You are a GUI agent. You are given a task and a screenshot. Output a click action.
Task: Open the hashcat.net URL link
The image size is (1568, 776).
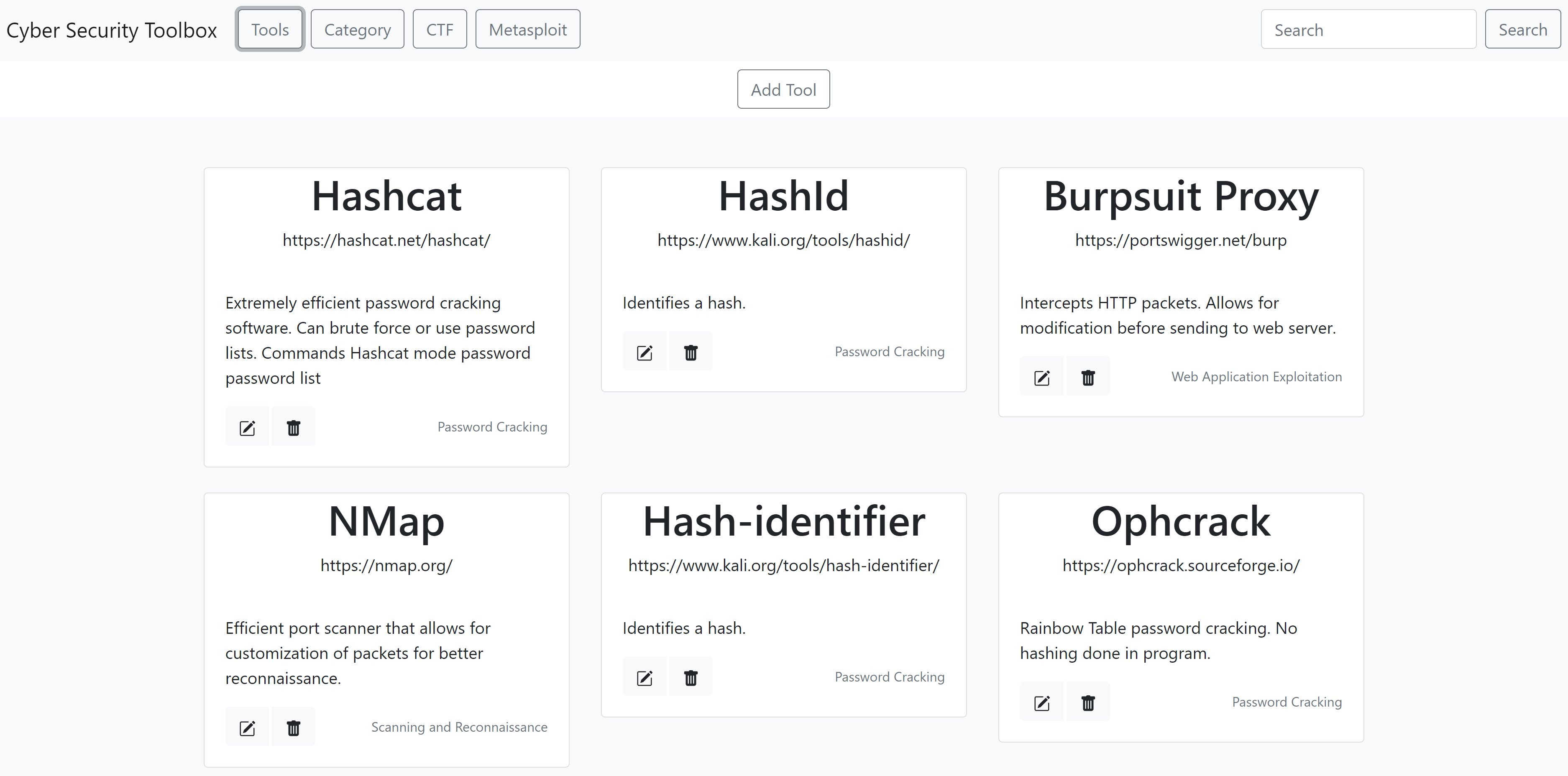pos(386,240)
